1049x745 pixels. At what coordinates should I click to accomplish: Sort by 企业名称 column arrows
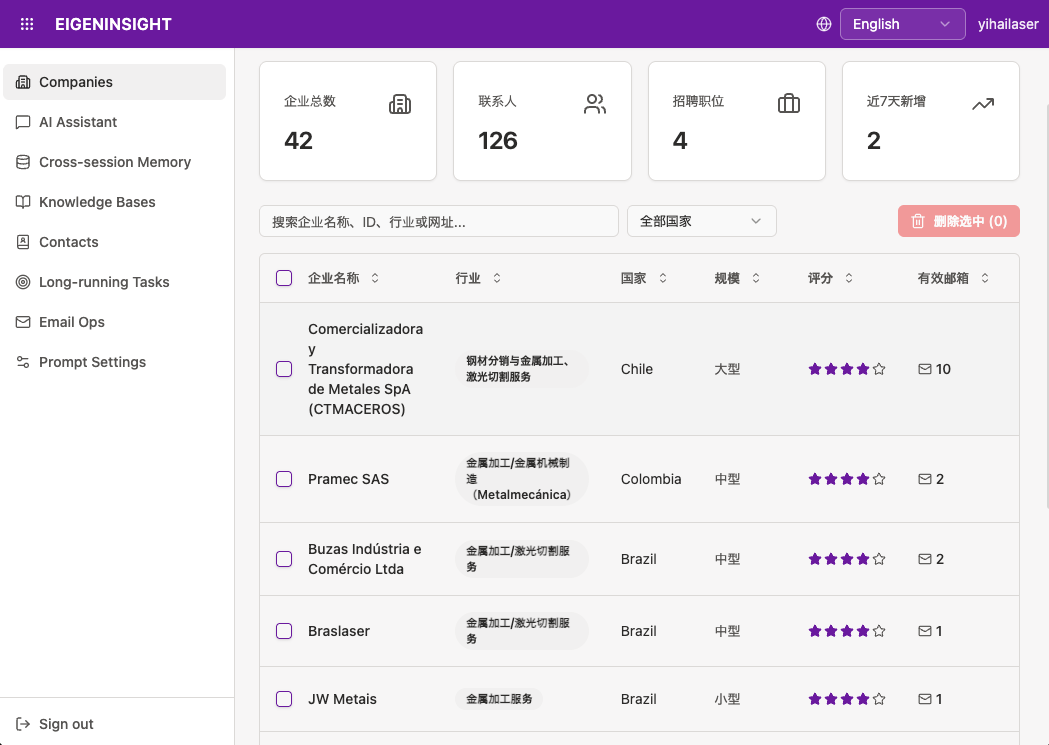click(x=375, y=278)
